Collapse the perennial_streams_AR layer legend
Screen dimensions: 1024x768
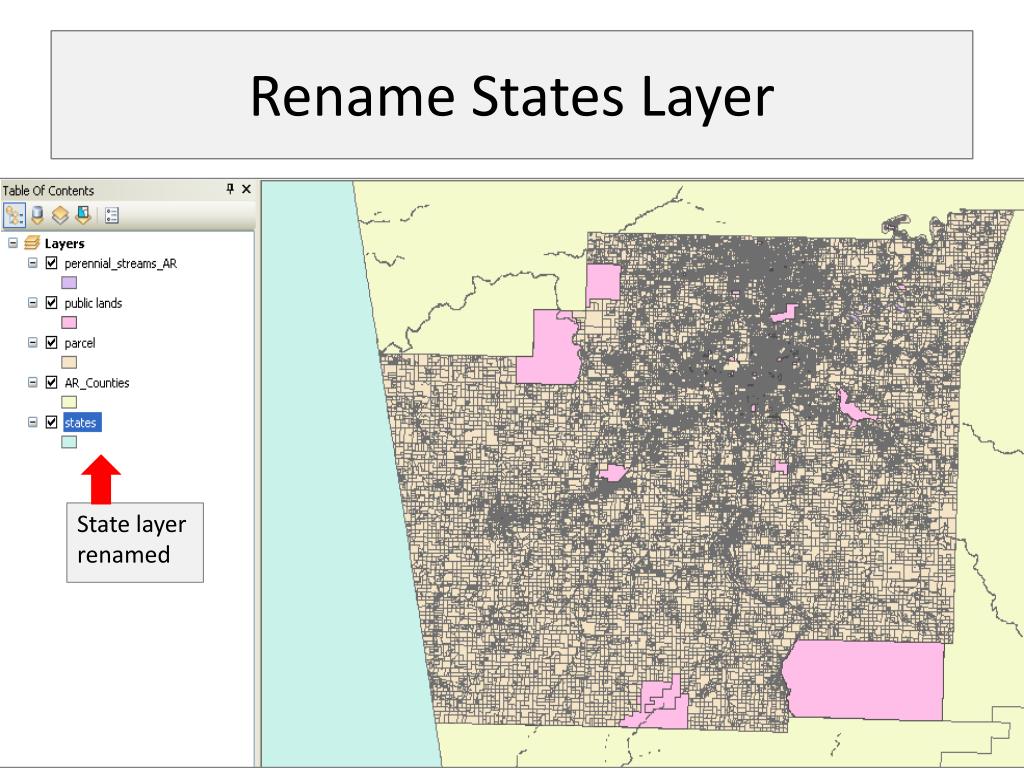click(x=33, y=263)
